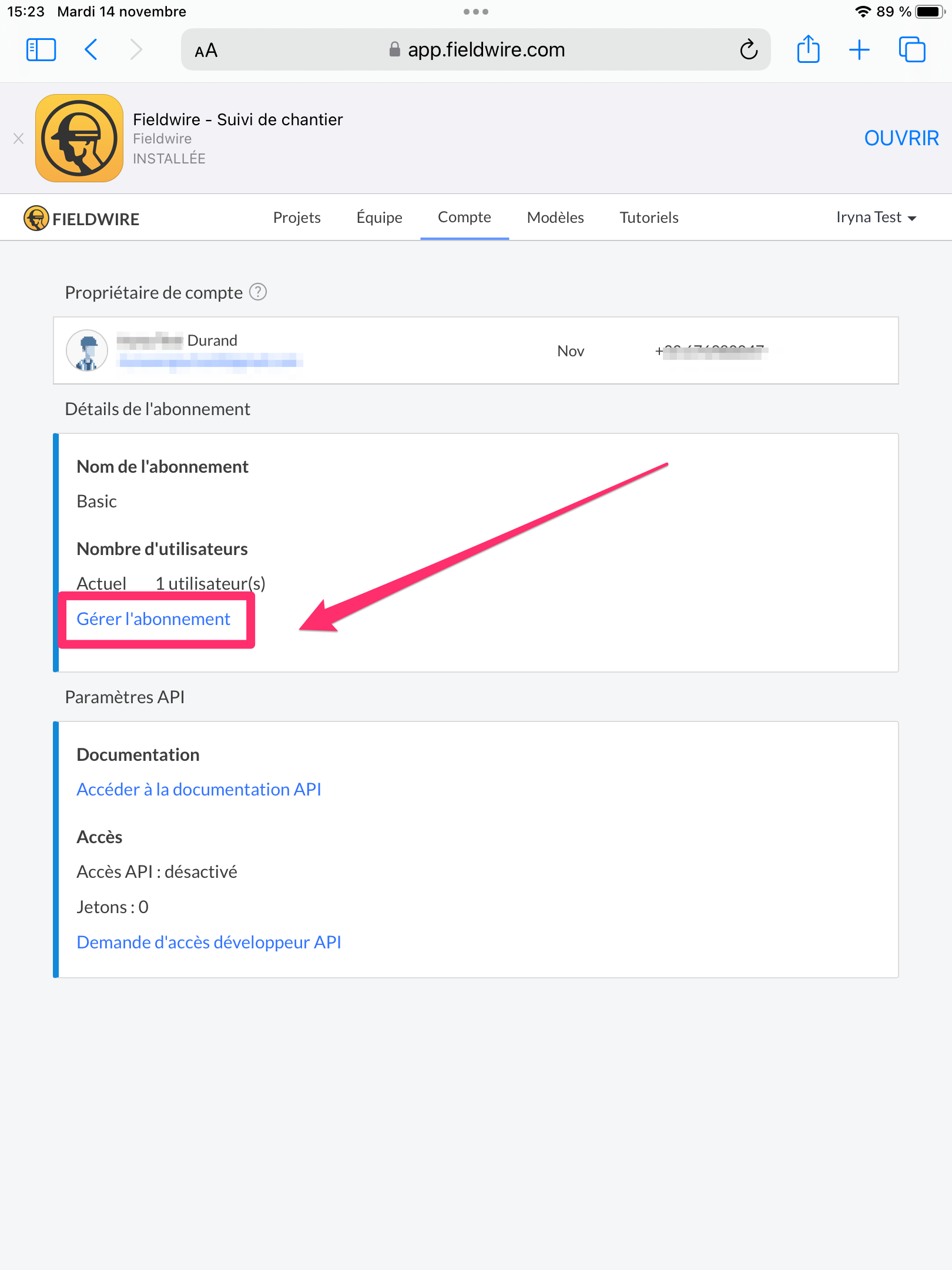
Task: Tap the Wi-Fi status icon
Action: point(863,12)
